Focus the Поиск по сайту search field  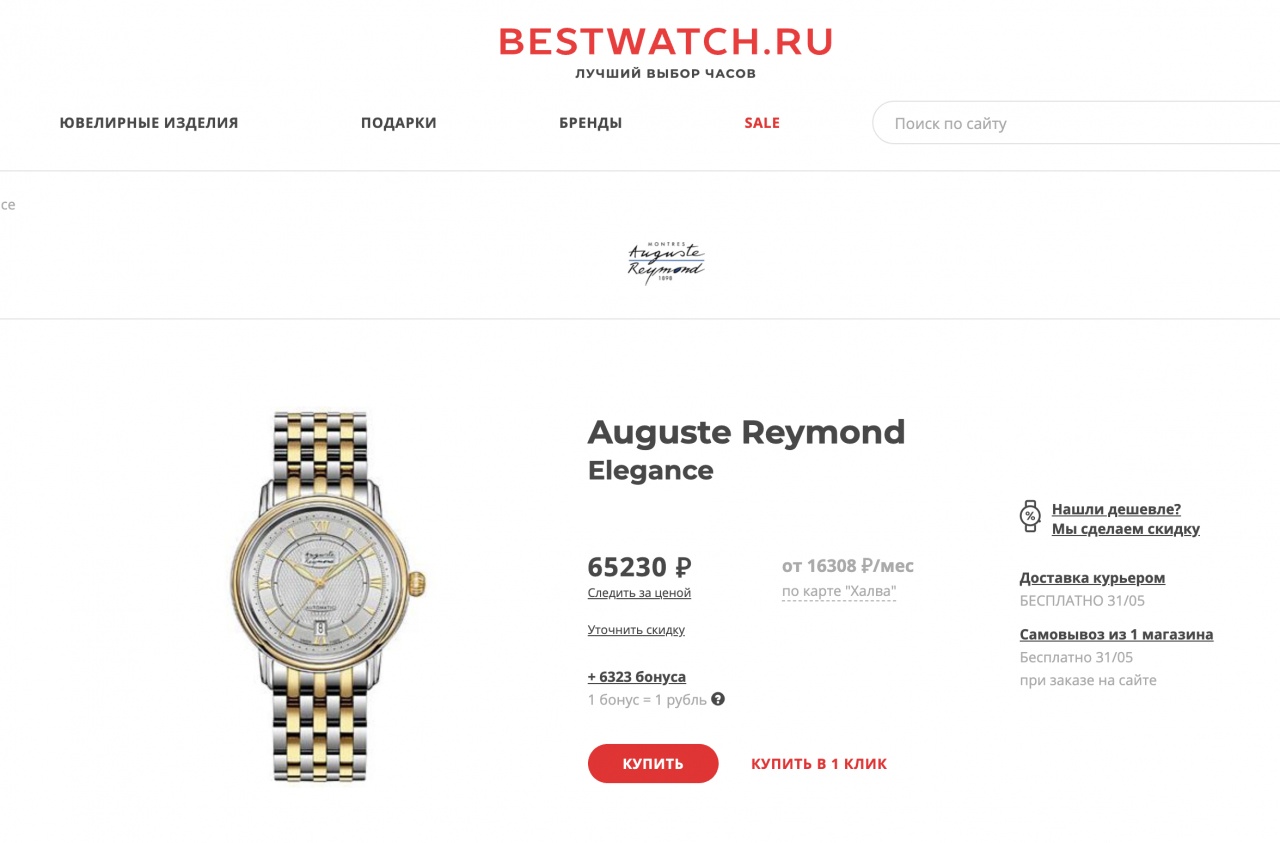pos(1076,123)
